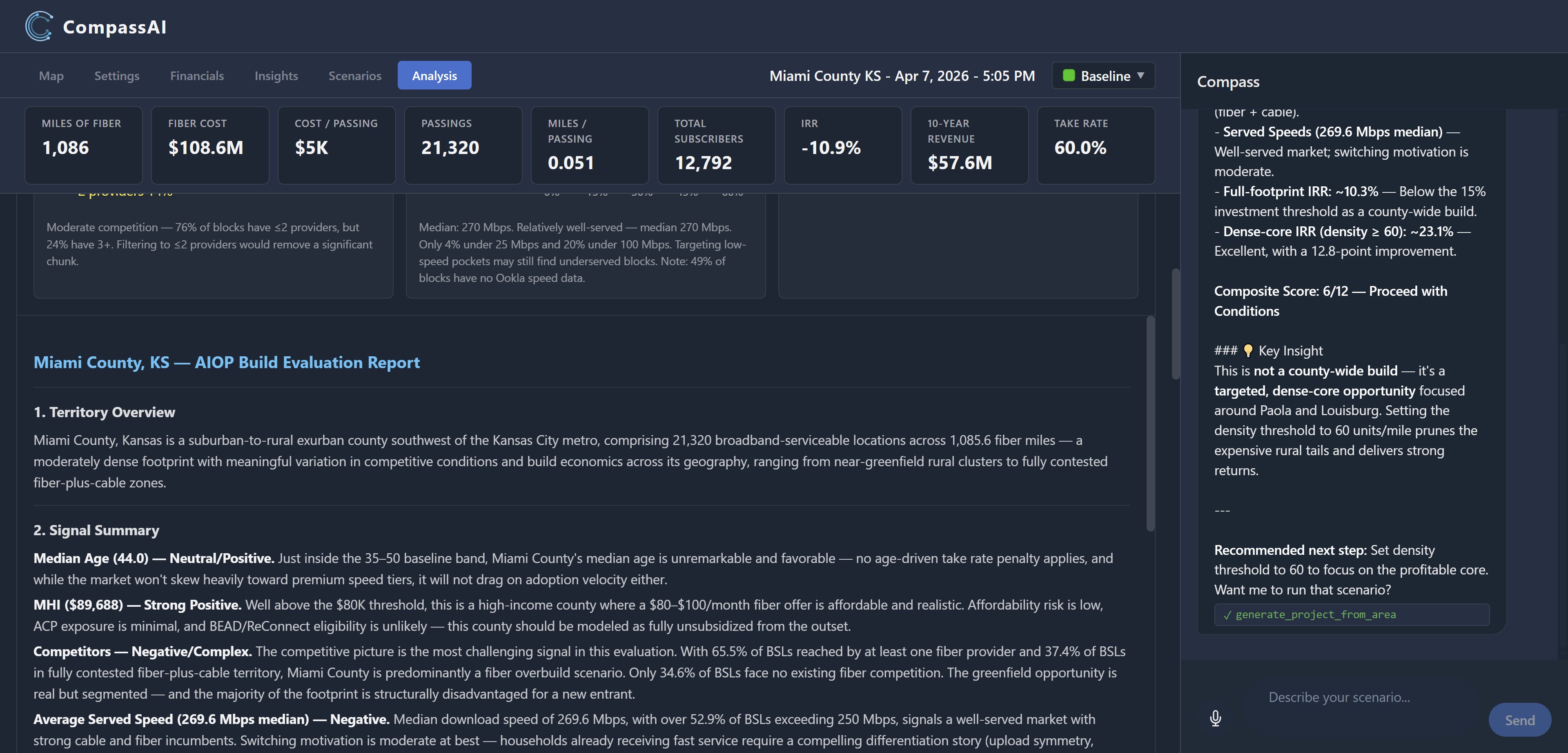The image size is (1568, 753).
Task: Click 'Recommended next step:' text
Action: click(x=1290, y=550)
